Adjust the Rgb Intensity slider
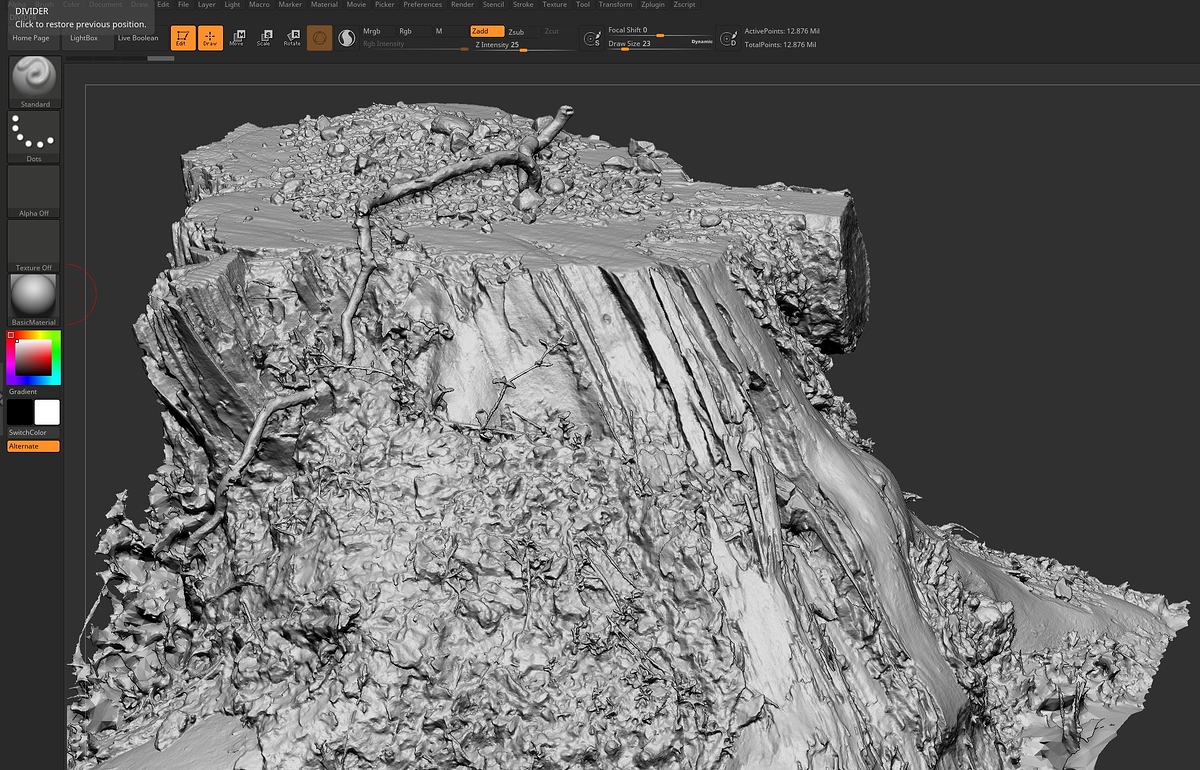 click(x=415, y=45)
